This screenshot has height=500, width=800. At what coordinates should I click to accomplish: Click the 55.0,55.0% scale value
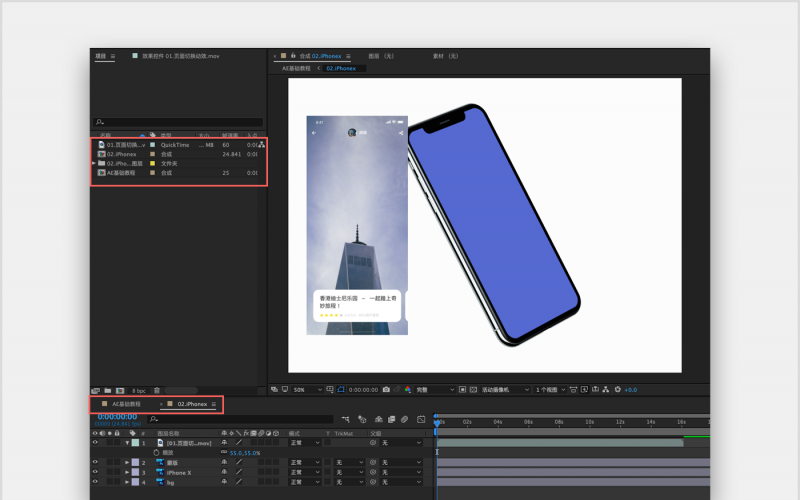tap(245, 453)
